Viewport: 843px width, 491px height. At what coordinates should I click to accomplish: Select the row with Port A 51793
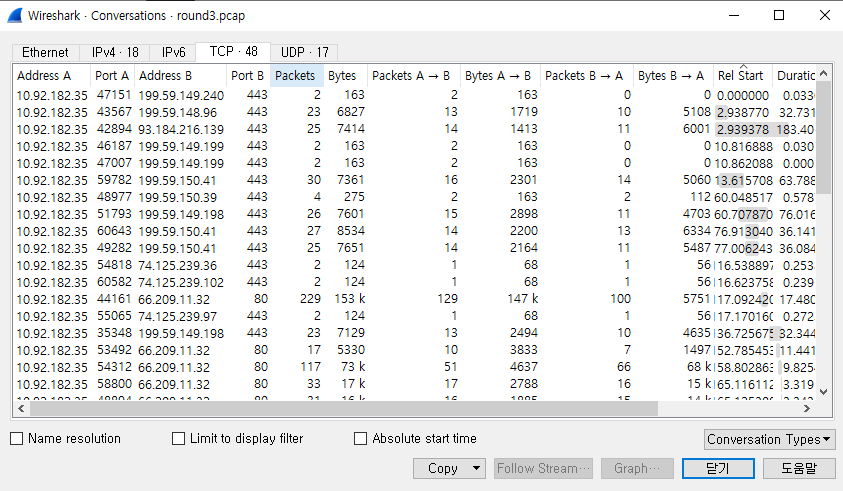tap(414, 214)
